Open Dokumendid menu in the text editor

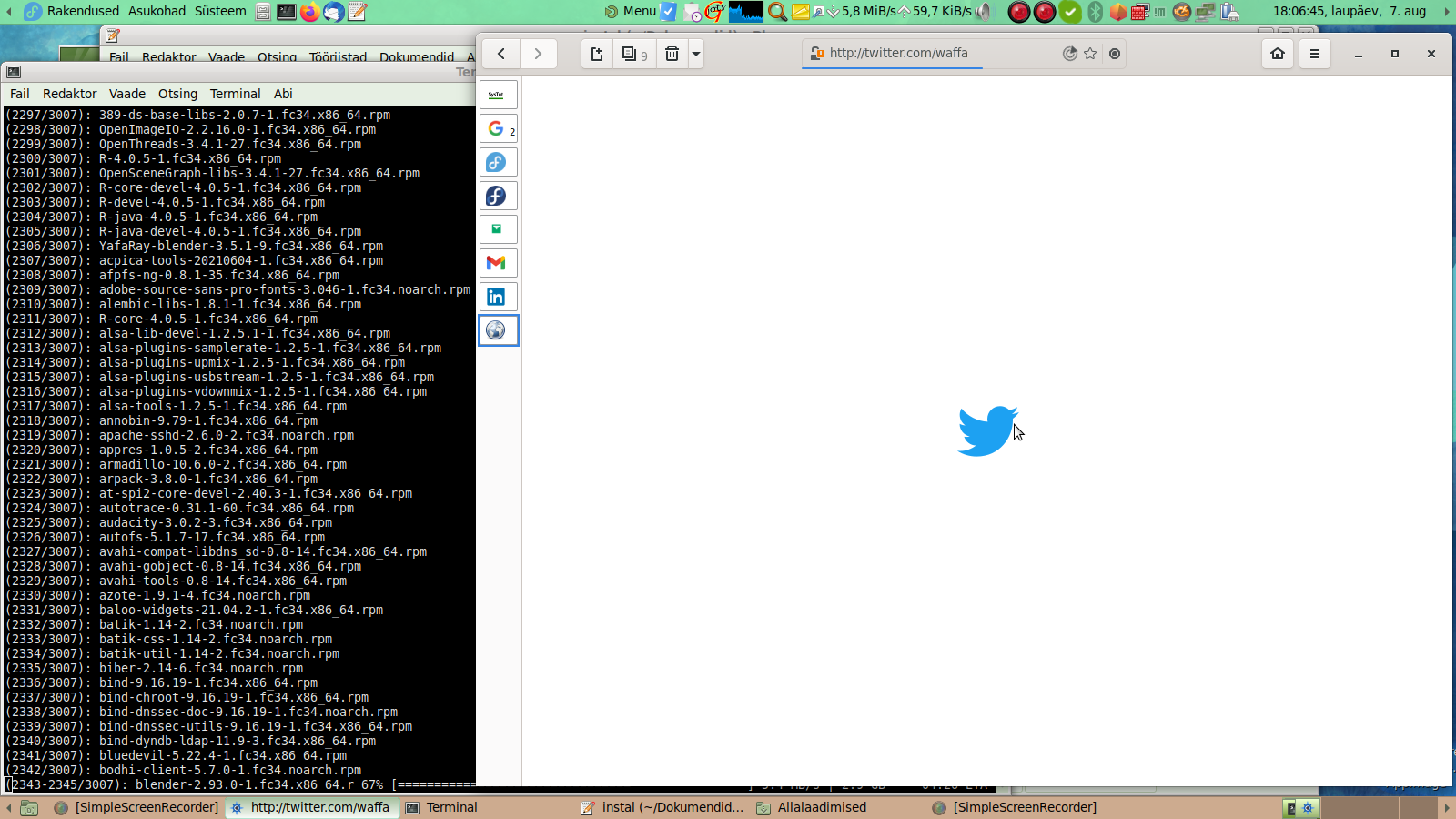pyautogui.click(x=417, y=56)
